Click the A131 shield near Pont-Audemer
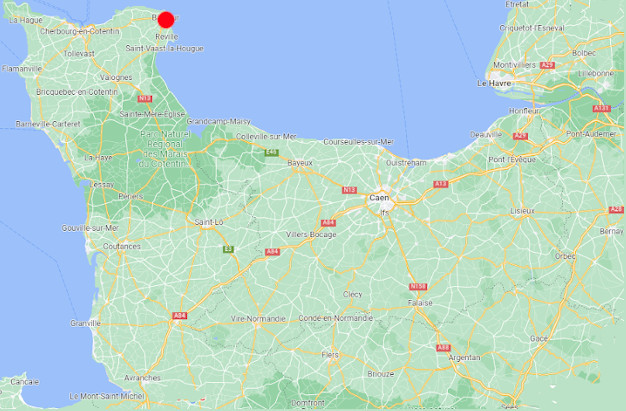 pos(602,109)
